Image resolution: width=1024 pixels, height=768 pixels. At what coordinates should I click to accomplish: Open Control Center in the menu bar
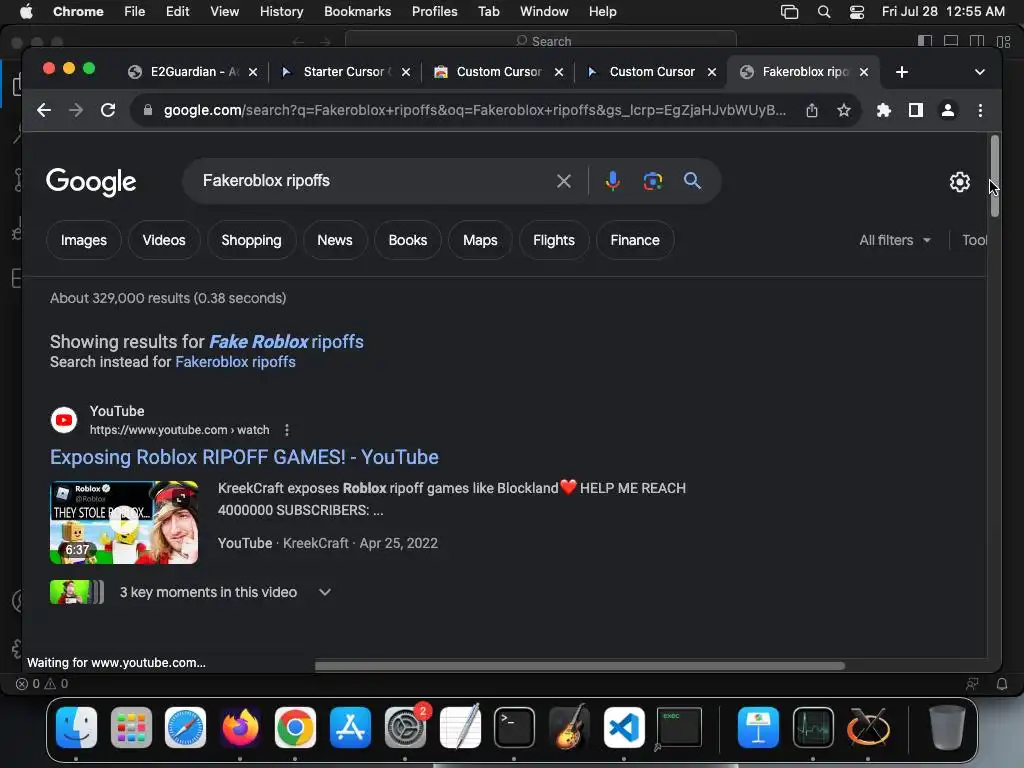pos(857,12)
